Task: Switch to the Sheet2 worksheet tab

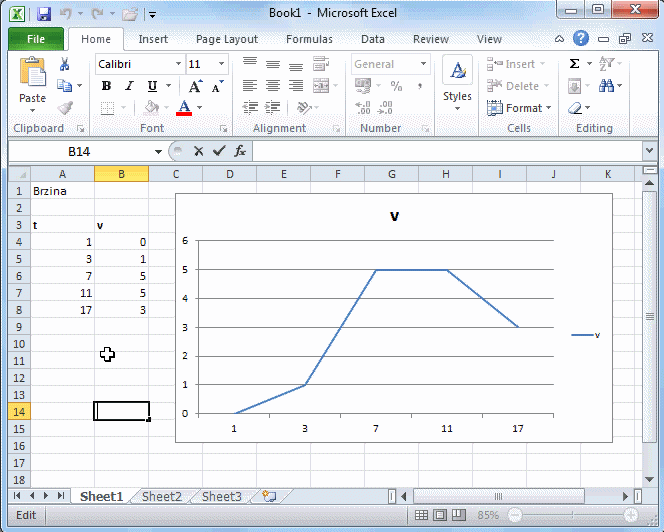Action: [x=162, y=496]
